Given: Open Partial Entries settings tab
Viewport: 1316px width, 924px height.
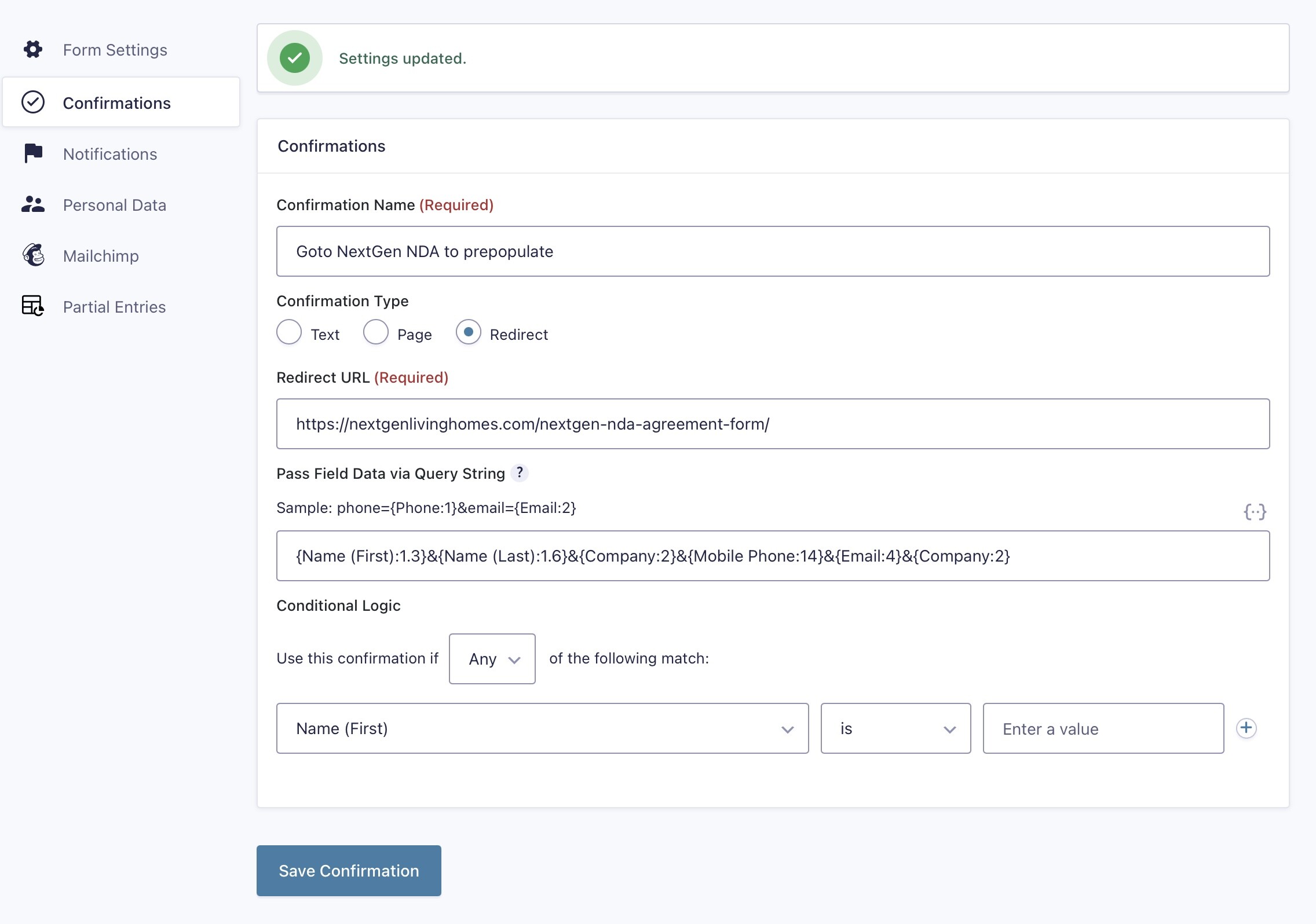Looking at the screenshot, I should pyautogui.click(x=114, y=307).
